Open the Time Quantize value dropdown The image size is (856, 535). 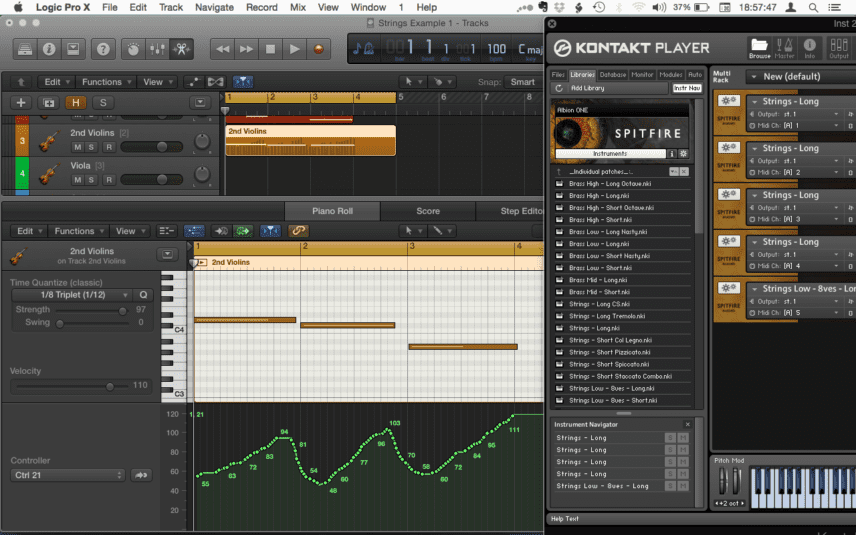click(x=72, y=295)
